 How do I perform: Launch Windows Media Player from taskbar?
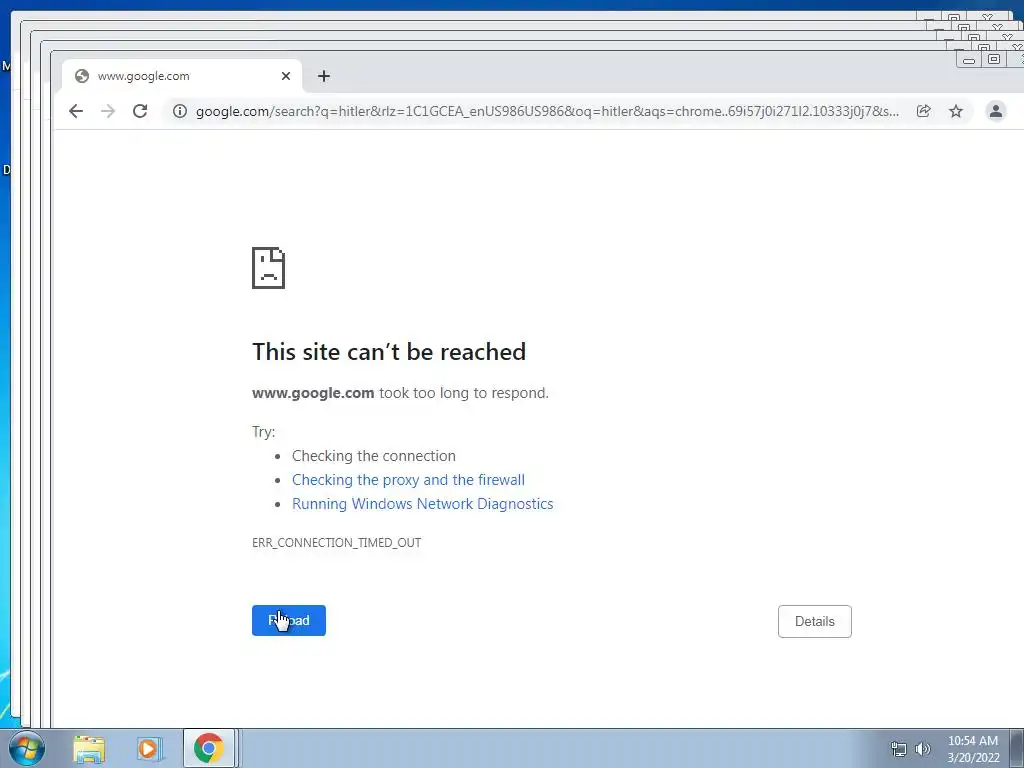tap(148, 748)
